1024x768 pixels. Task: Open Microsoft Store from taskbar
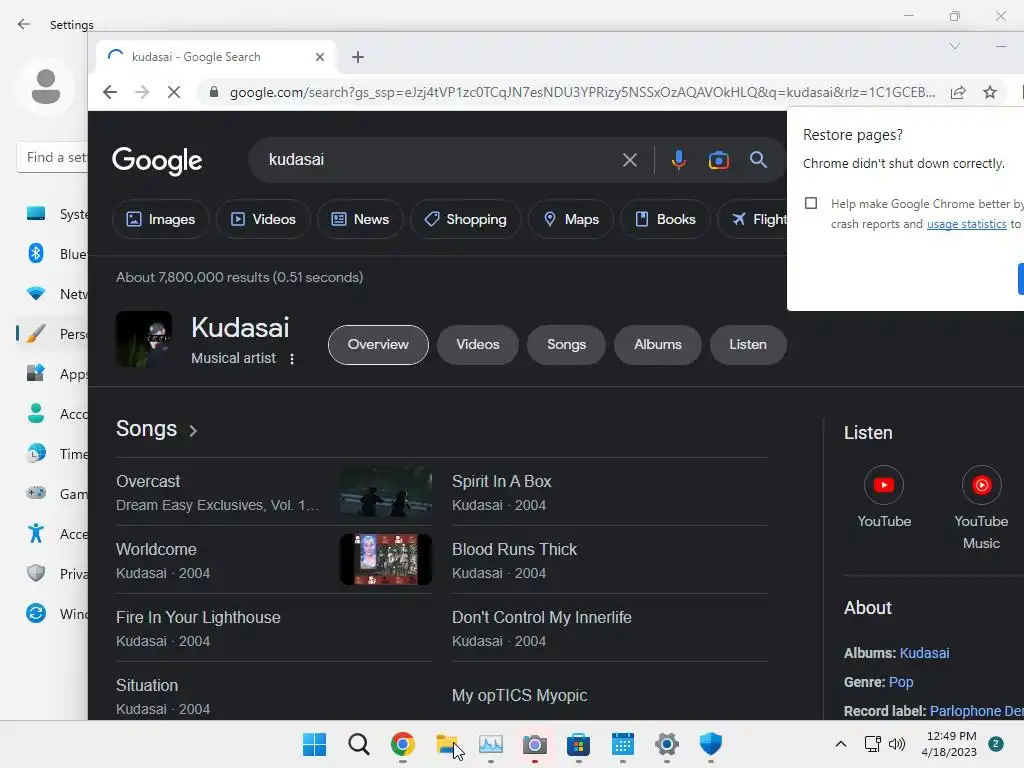point(578,744)
